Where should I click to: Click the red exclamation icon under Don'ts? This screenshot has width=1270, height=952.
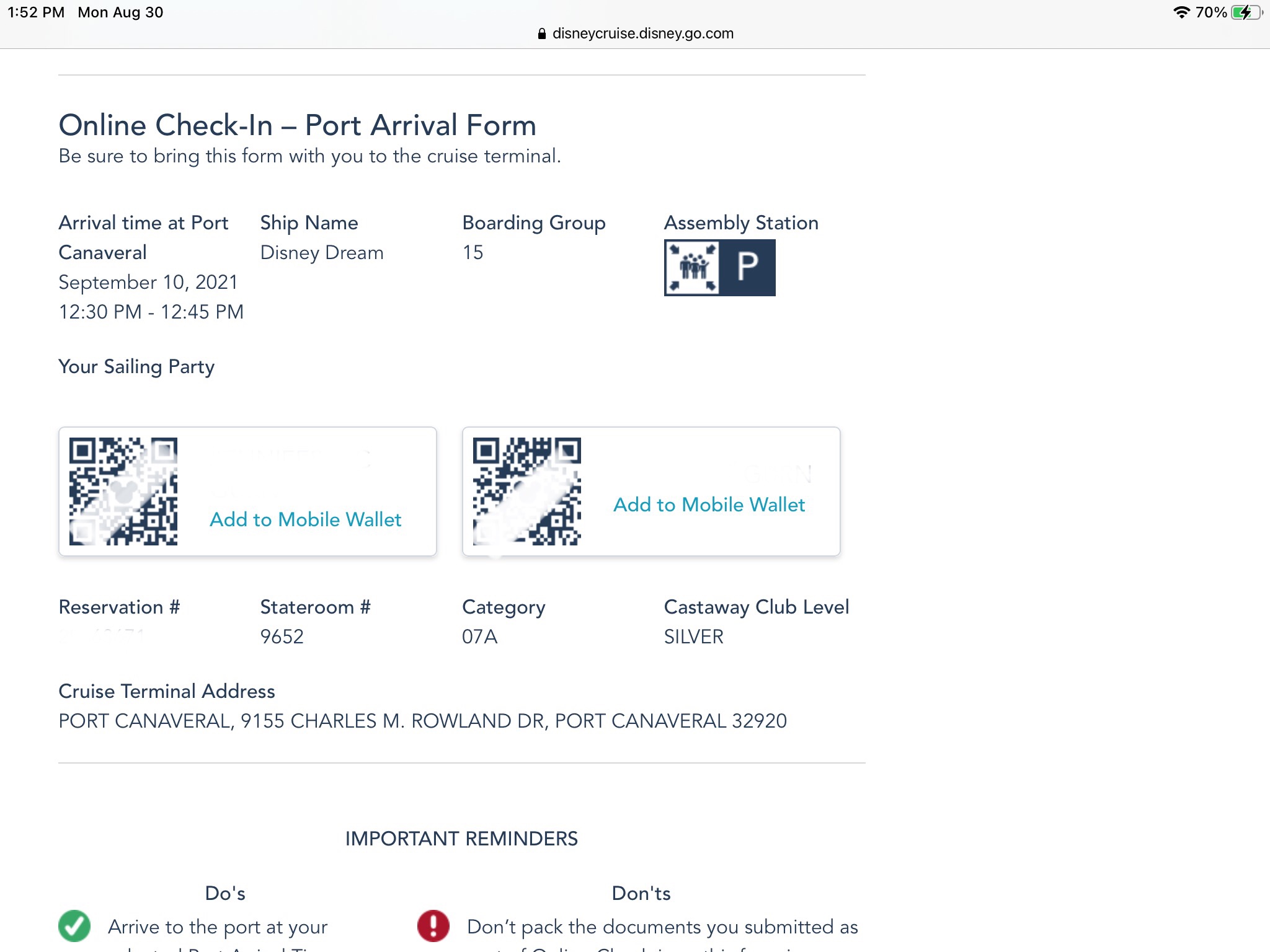pyautogui.click(x=433, y=926)
